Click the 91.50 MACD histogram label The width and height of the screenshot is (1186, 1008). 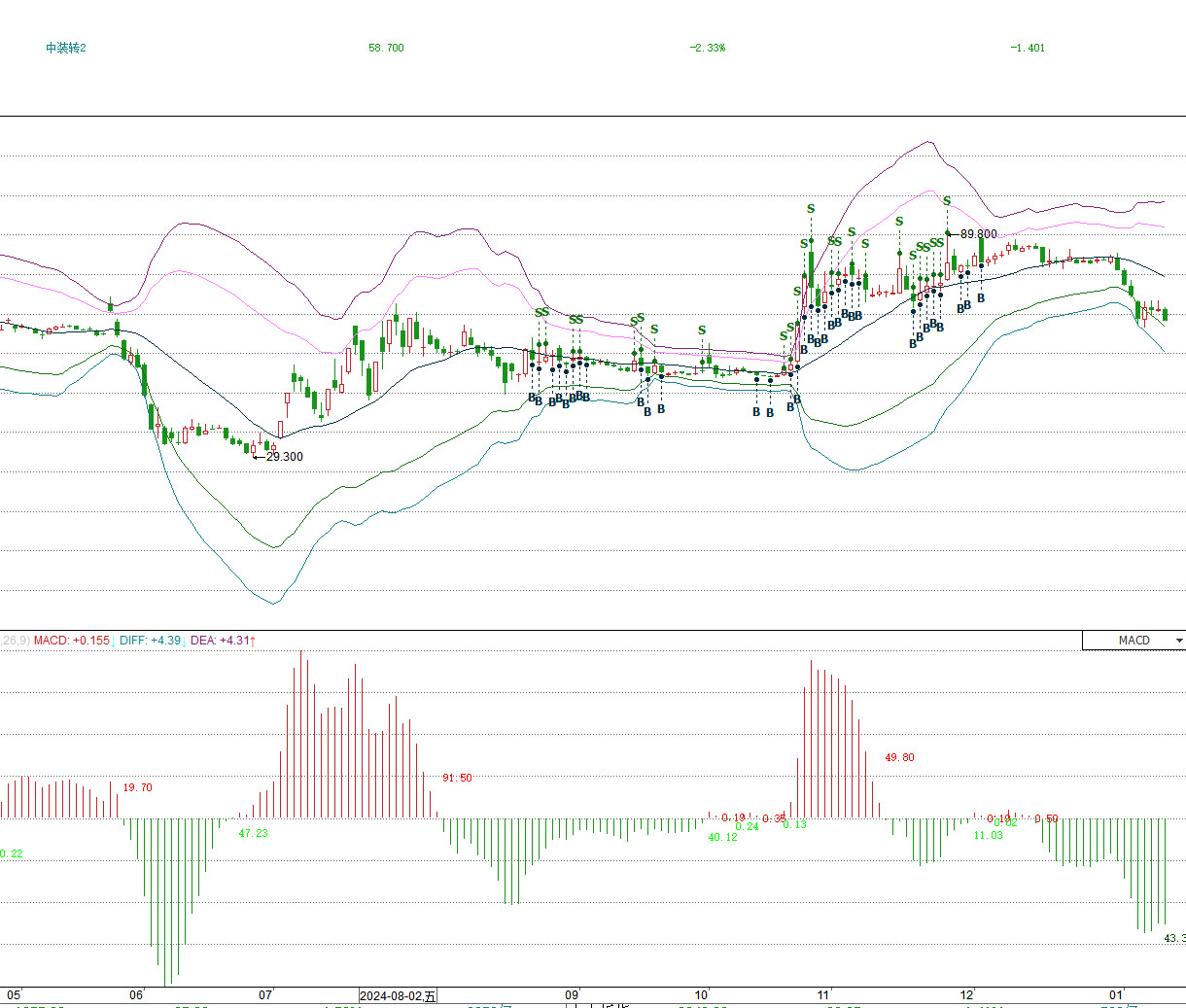pyautogui.click(x=457, y=779)
